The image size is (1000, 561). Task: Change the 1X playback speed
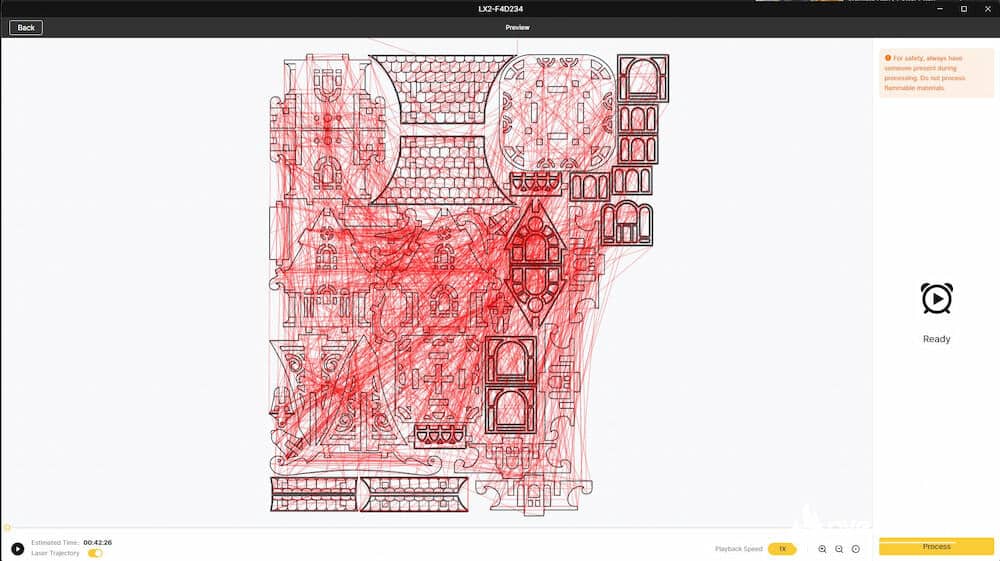pyautogui.click(x=782, y=549)
